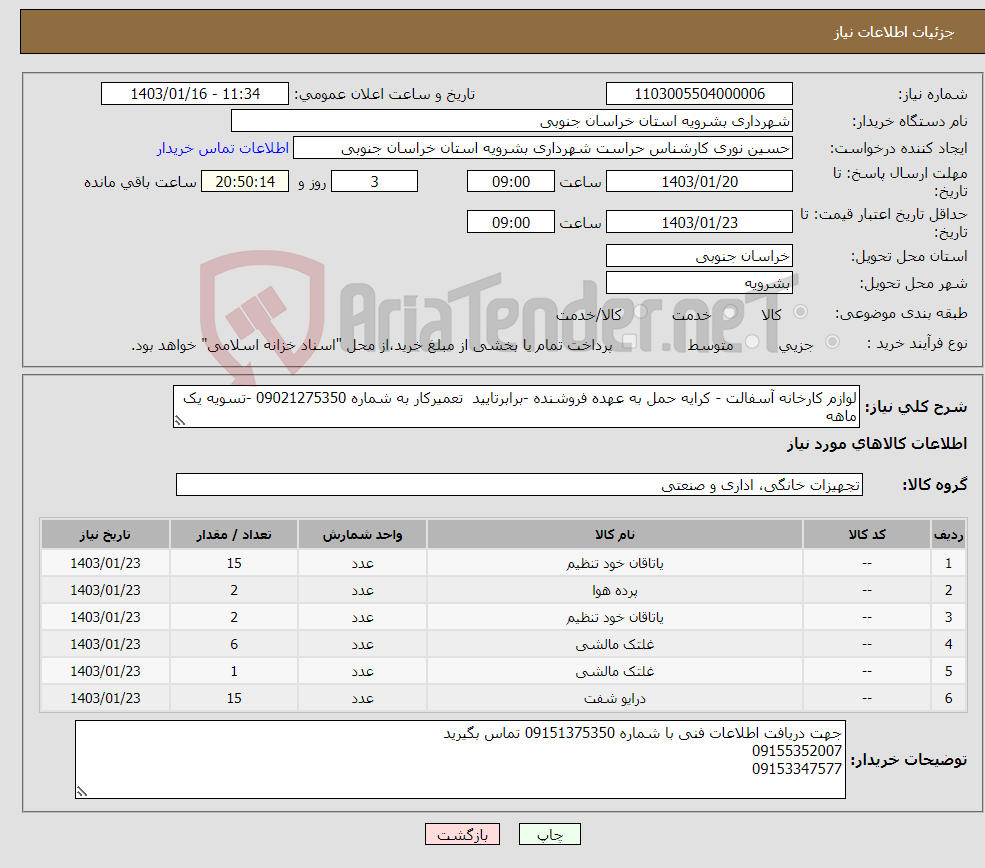Select the کالا radio button
The width and height of the screenshot is (985, 868).
click(800, 312)
